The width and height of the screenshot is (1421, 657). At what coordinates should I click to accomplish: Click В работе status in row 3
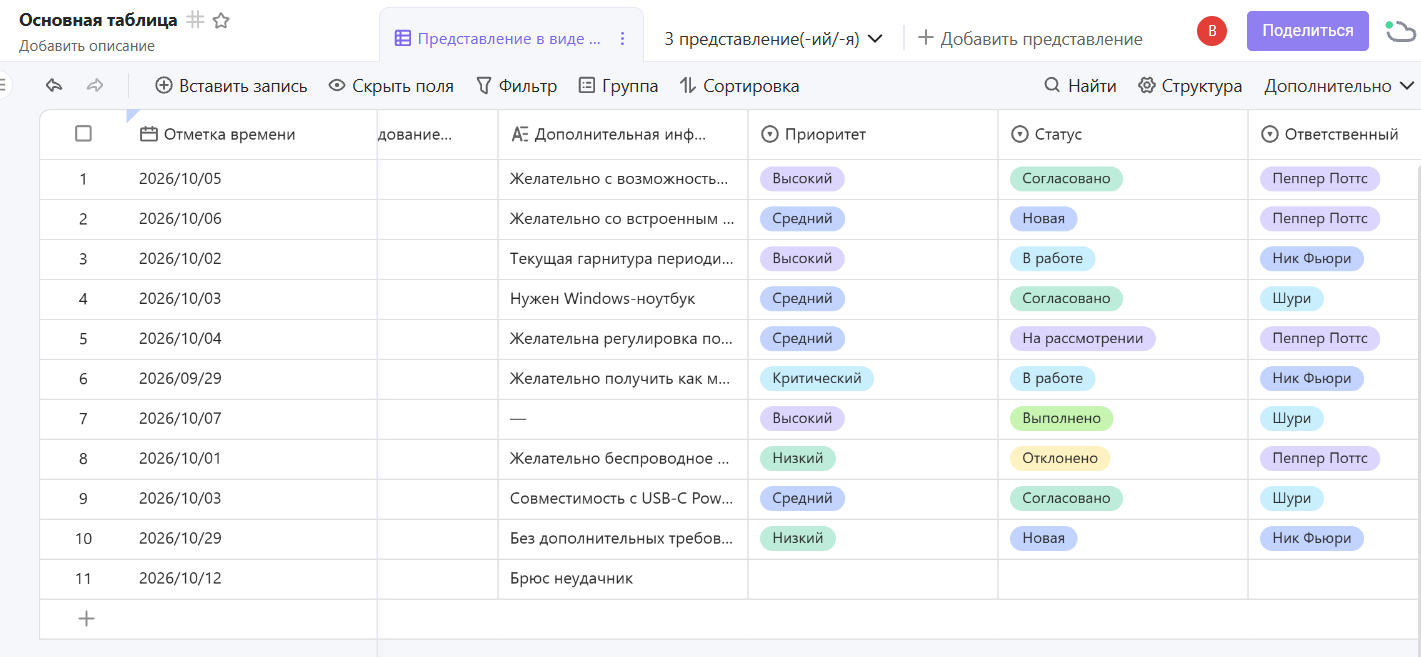click(x=1052, y=259)
